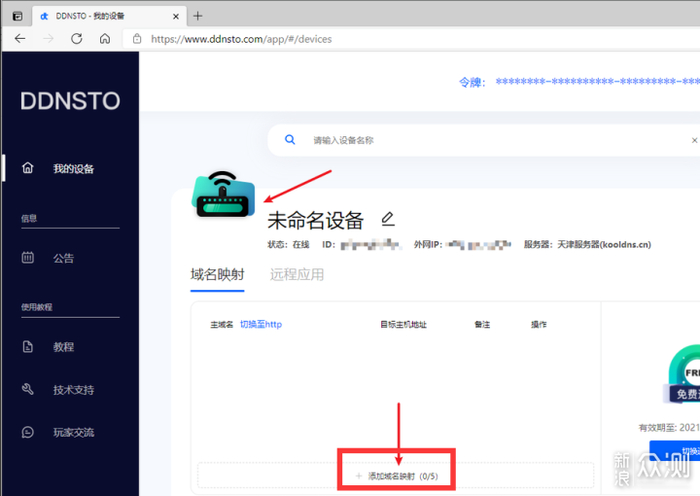Click the masked 令牌 token text

click(597, 81)
